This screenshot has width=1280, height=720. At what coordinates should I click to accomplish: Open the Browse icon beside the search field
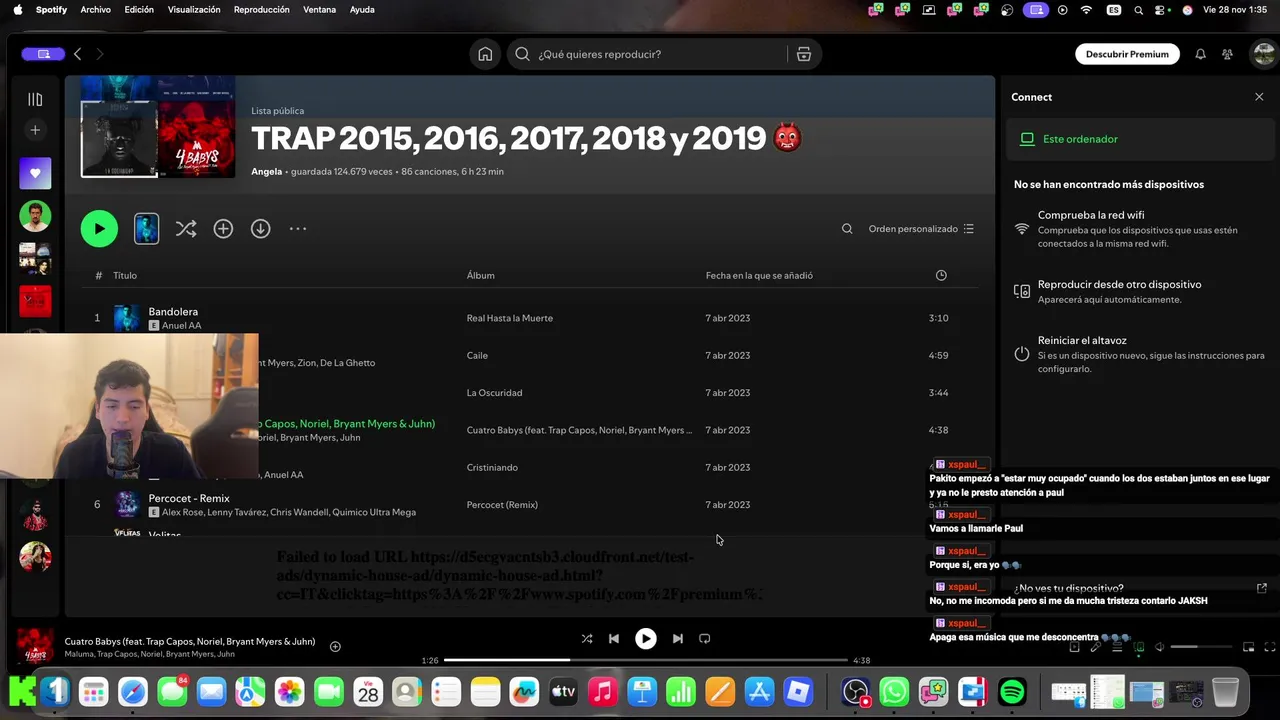(x=804, y=54)
